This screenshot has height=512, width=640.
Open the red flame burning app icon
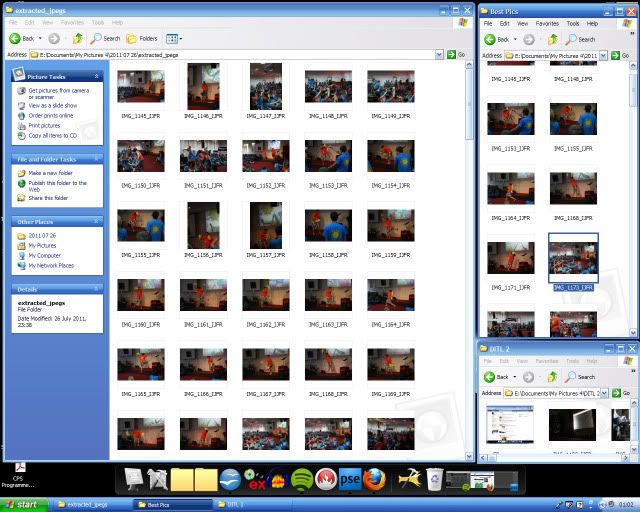coord(325,480)
